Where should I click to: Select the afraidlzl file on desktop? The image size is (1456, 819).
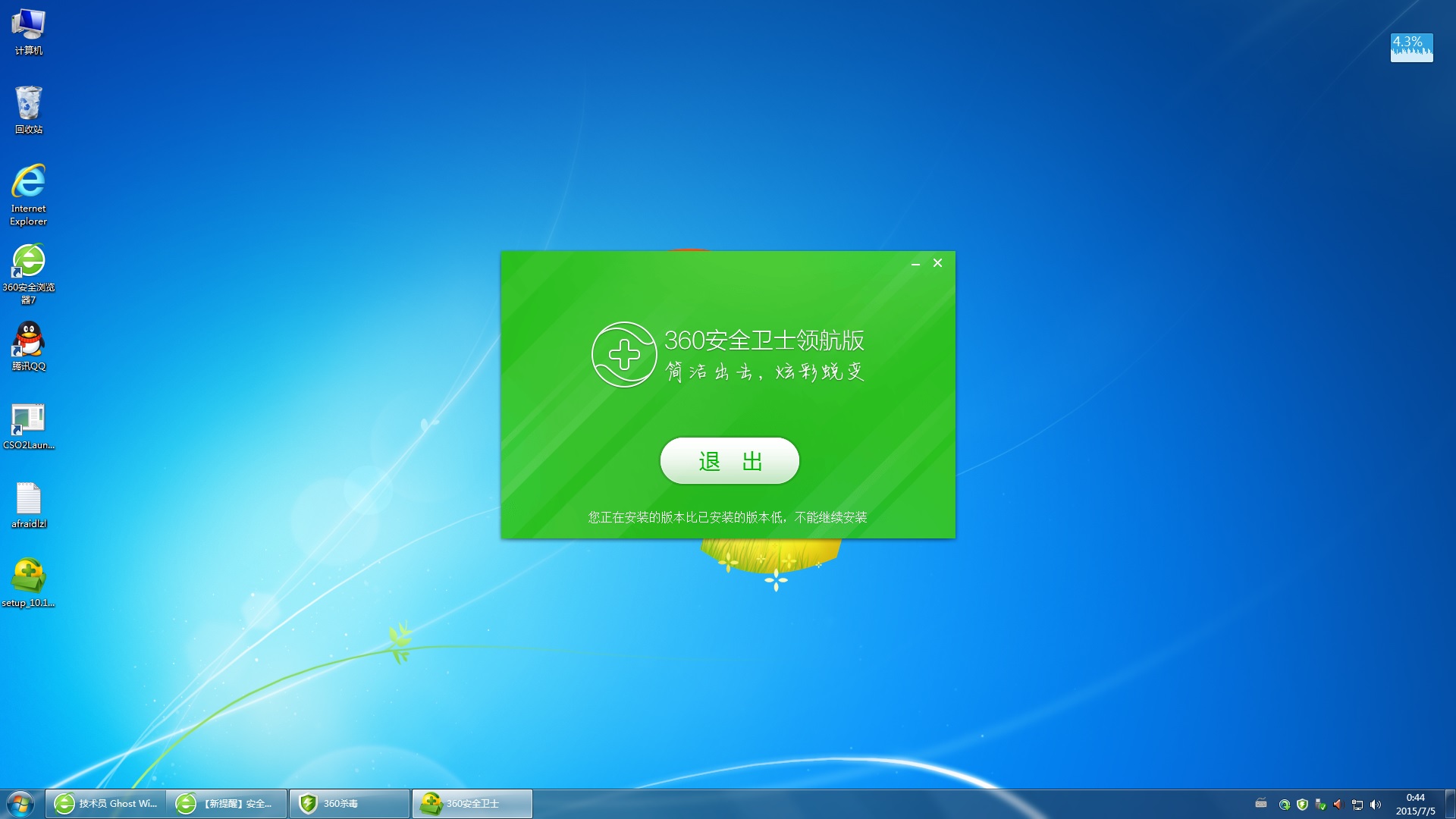(29, 505)
